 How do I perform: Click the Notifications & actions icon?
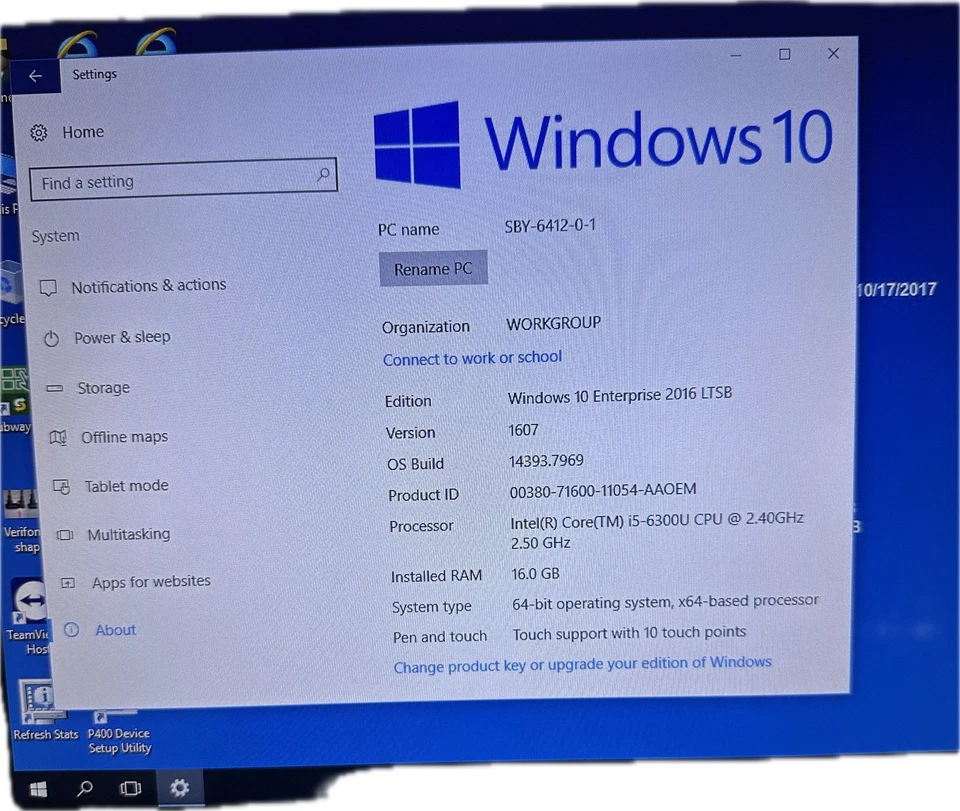point(48,288)
